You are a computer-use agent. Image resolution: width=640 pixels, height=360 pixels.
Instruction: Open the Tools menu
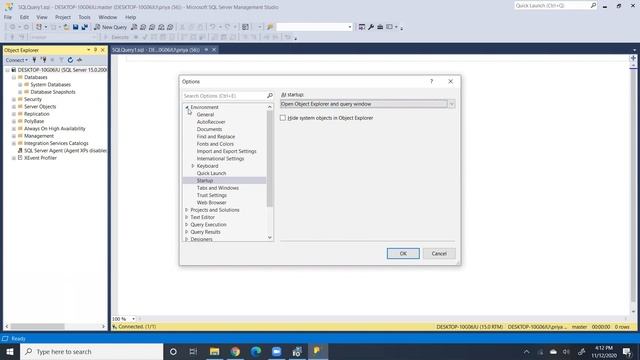84,17
